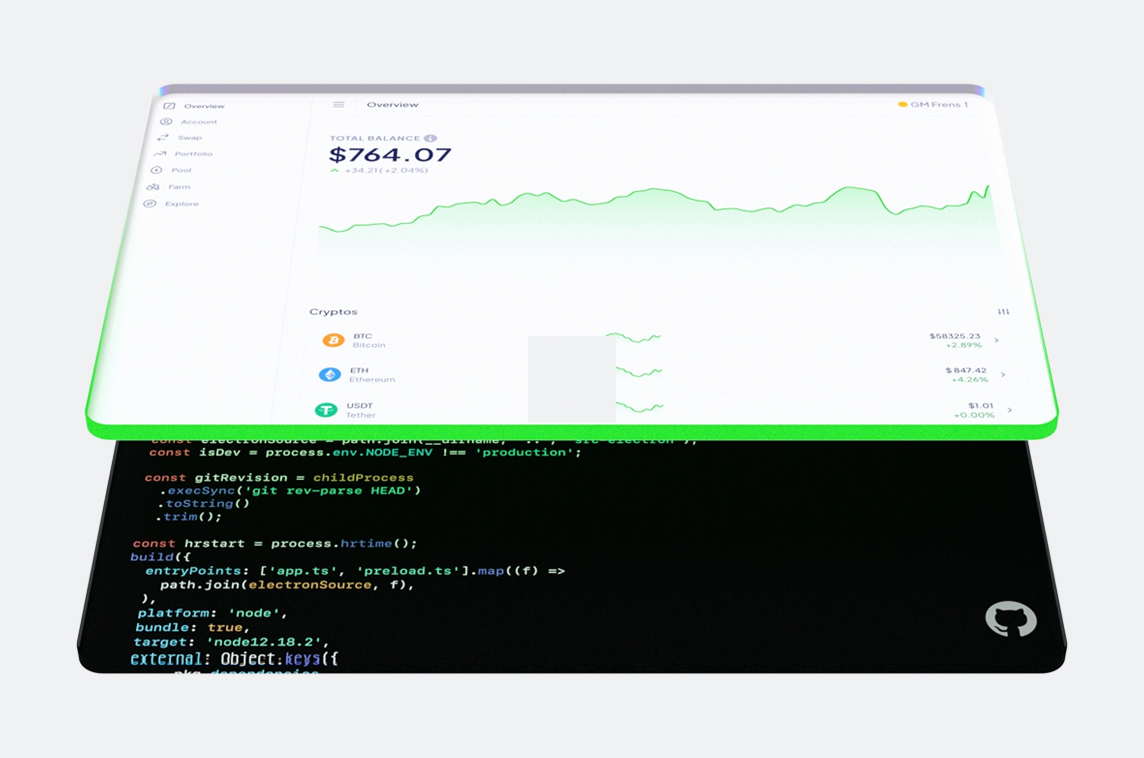Click the Account circle icon
The width and height of the screenshot is (1144, 758).
click(166, 122)
